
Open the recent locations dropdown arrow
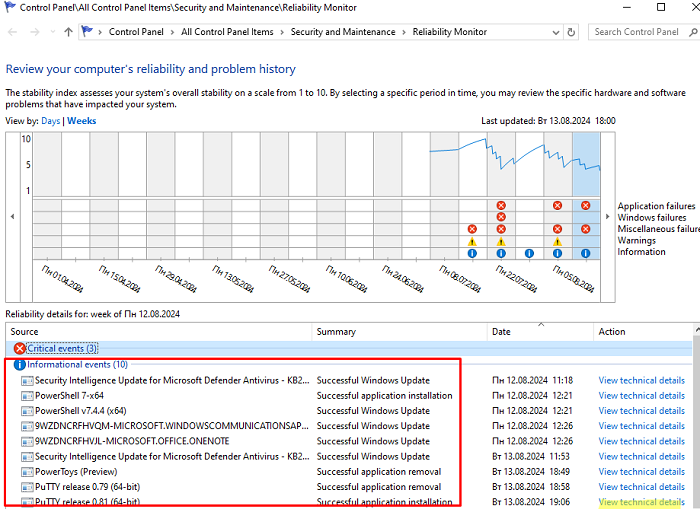pyautogui.click(x=53, y=32)
